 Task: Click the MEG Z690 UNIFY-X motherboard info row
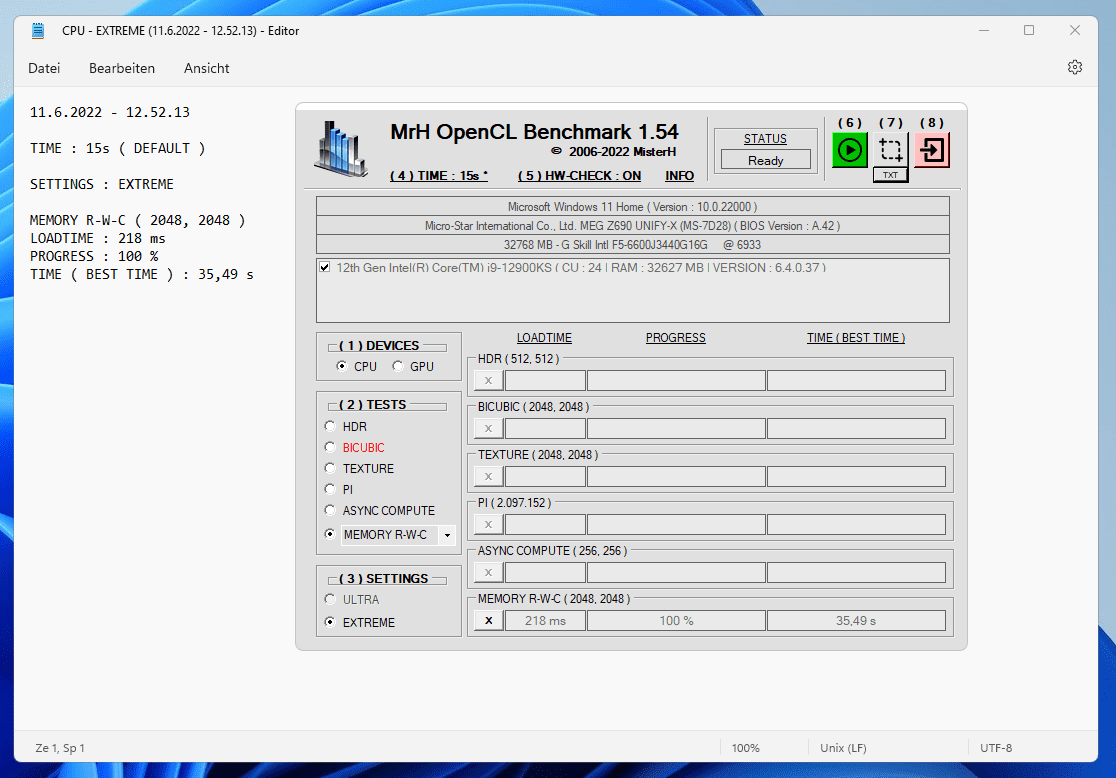[x=633, y=226]
